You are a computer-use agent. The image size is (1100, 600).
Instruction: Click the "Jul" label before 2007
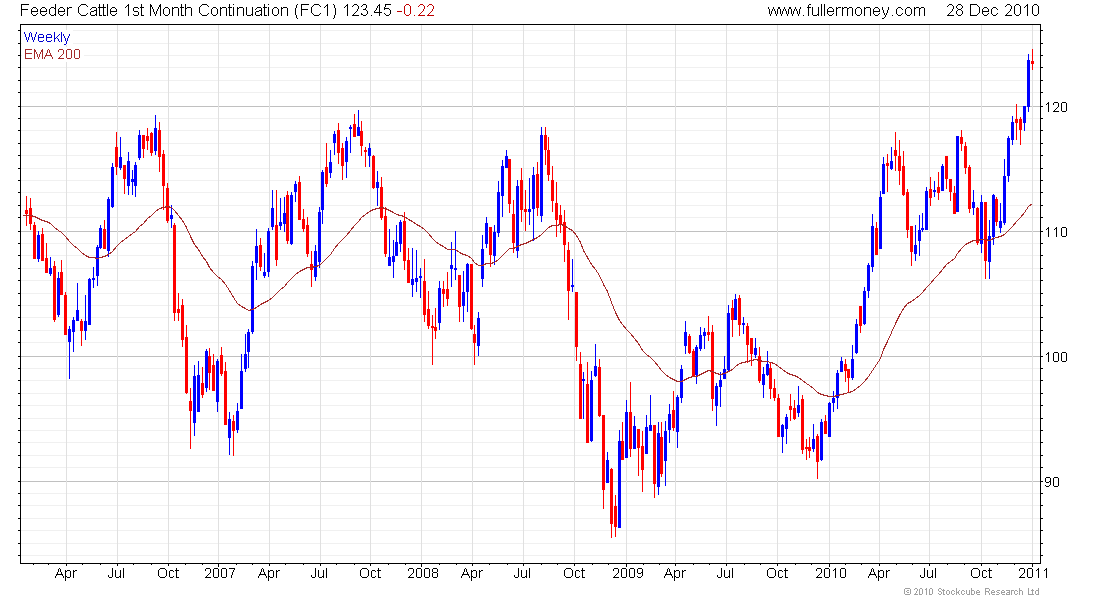[x=116, y=573]
